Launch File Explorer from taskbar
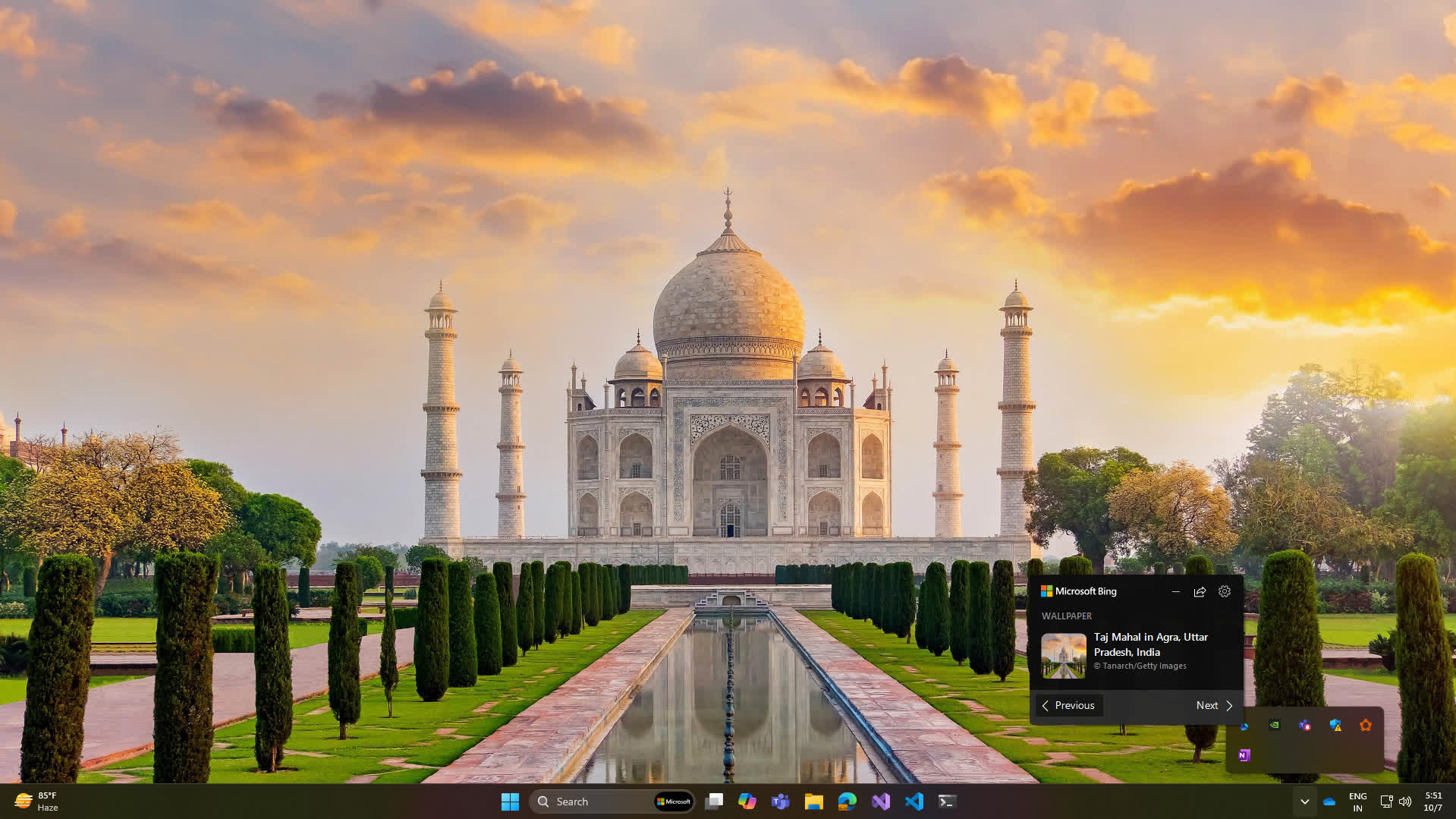 click(813, 802)
